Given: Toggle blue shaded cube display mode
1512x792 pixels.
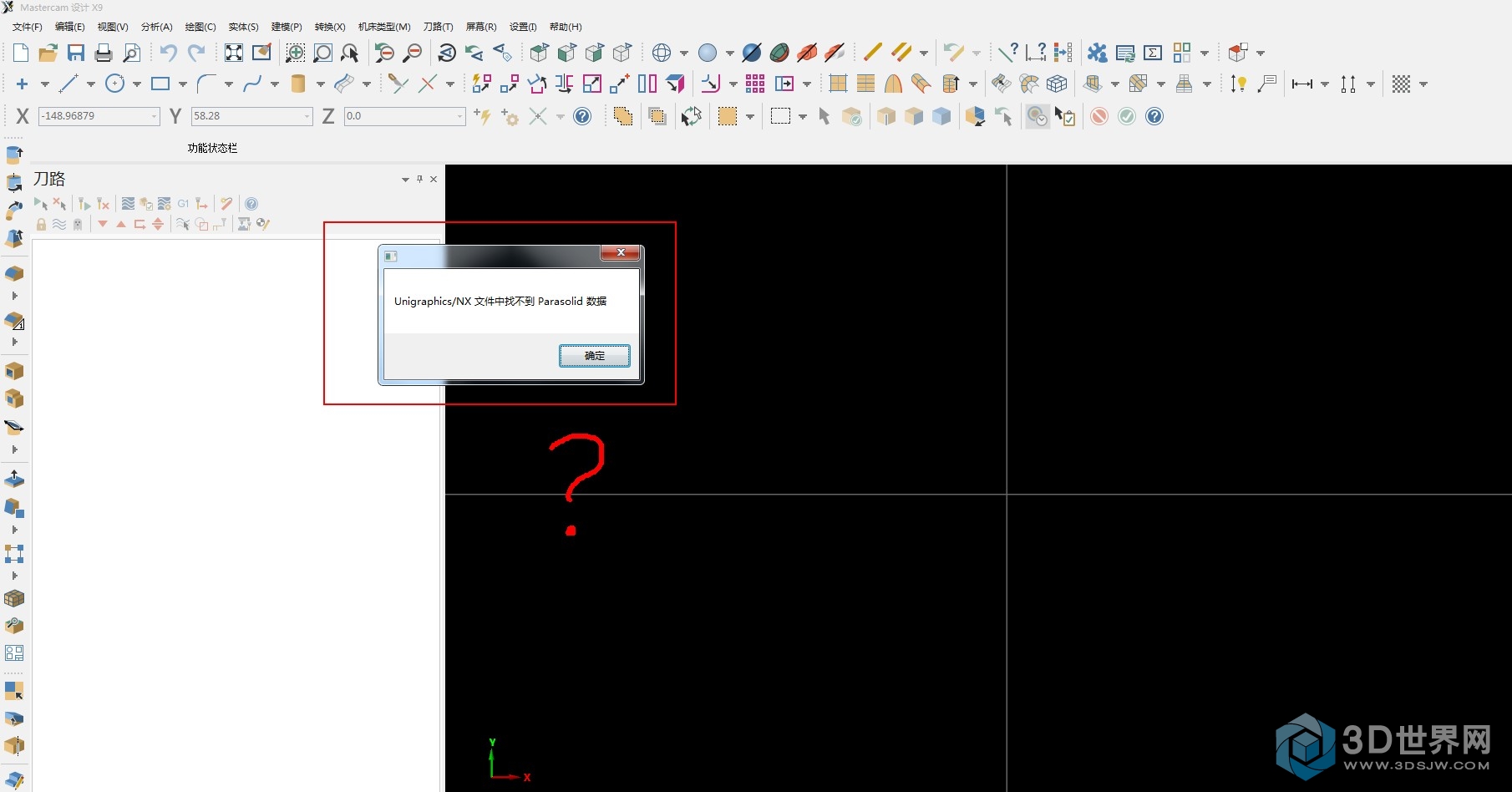Looking at the screenshot, I should (941, 116).
